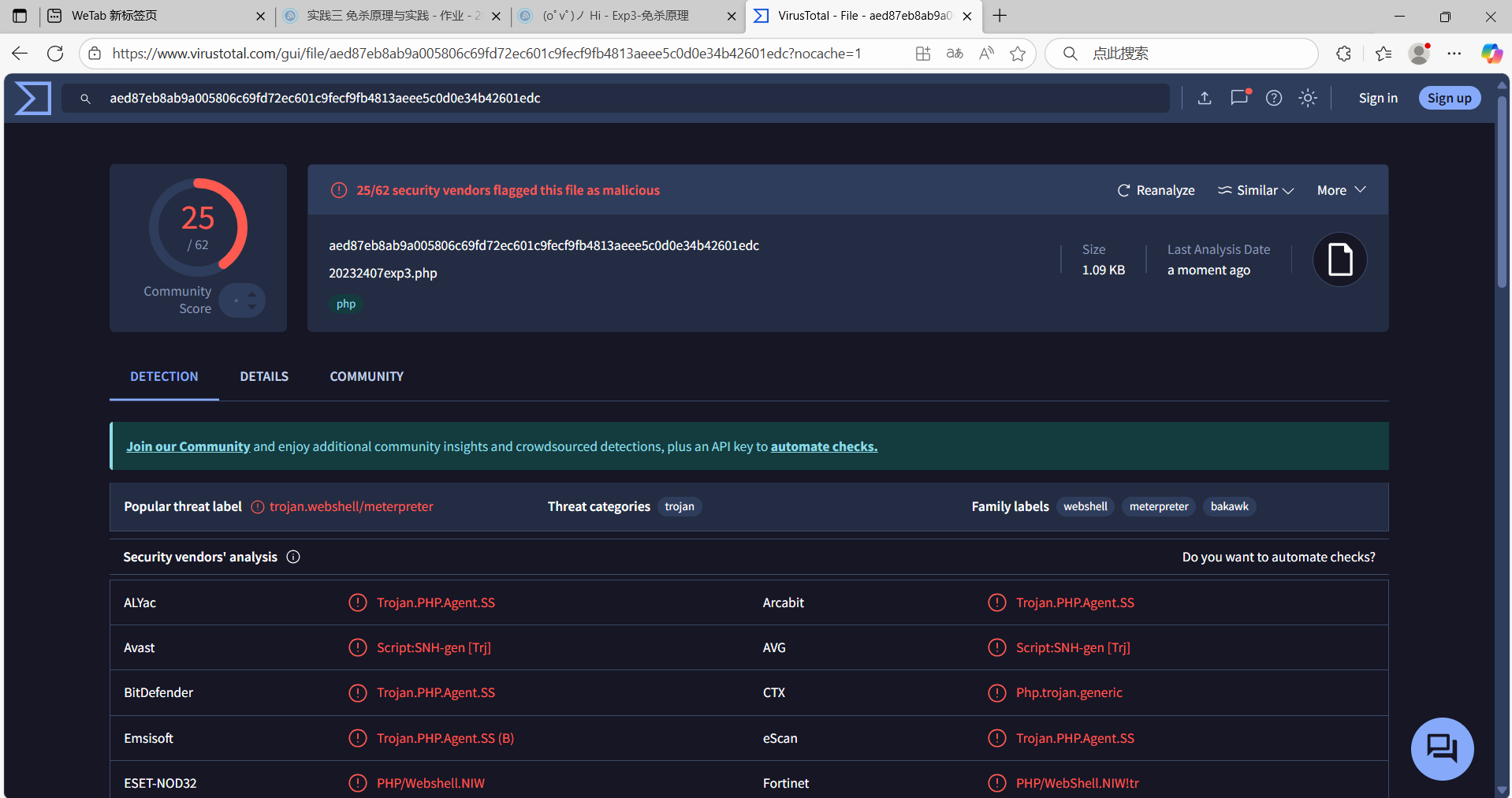Switch to the 实践三 免杀原理与实践 browser tab
Screen dimensions: 1512x798
coord(393,16)
